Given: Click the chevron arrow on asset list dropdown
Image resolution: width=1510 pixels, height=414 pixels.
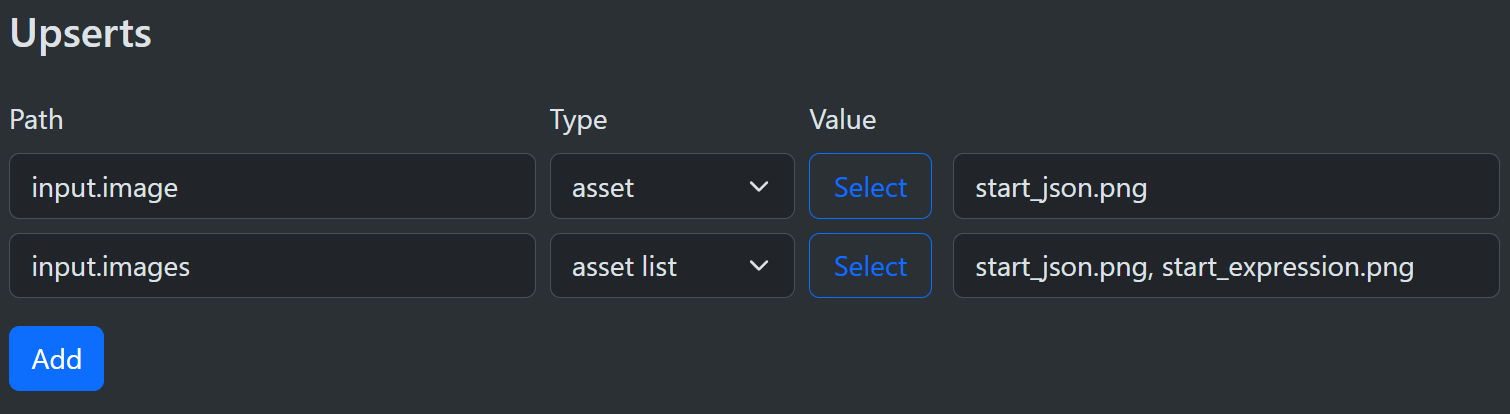Looking at the screenshot, I should 759,266.
